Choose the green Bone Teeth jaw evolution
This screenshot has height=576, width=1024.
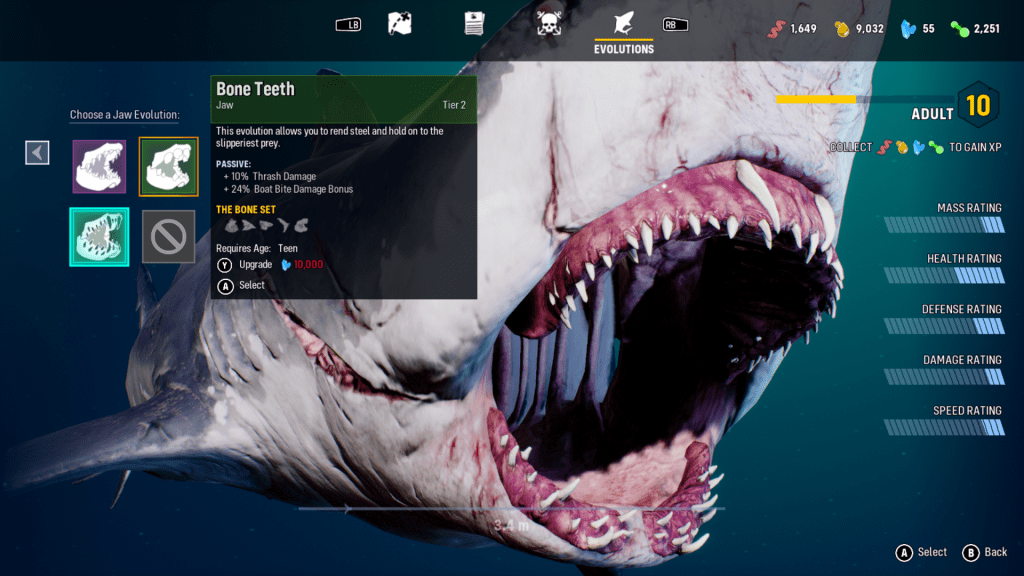[168, 166]
